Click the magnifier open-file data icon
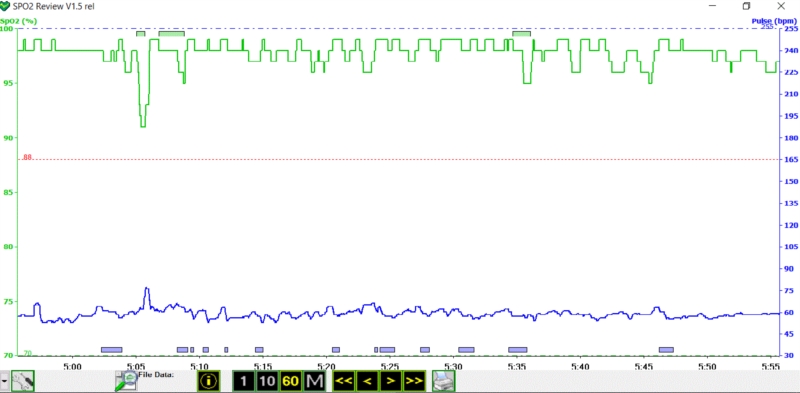 126,381
